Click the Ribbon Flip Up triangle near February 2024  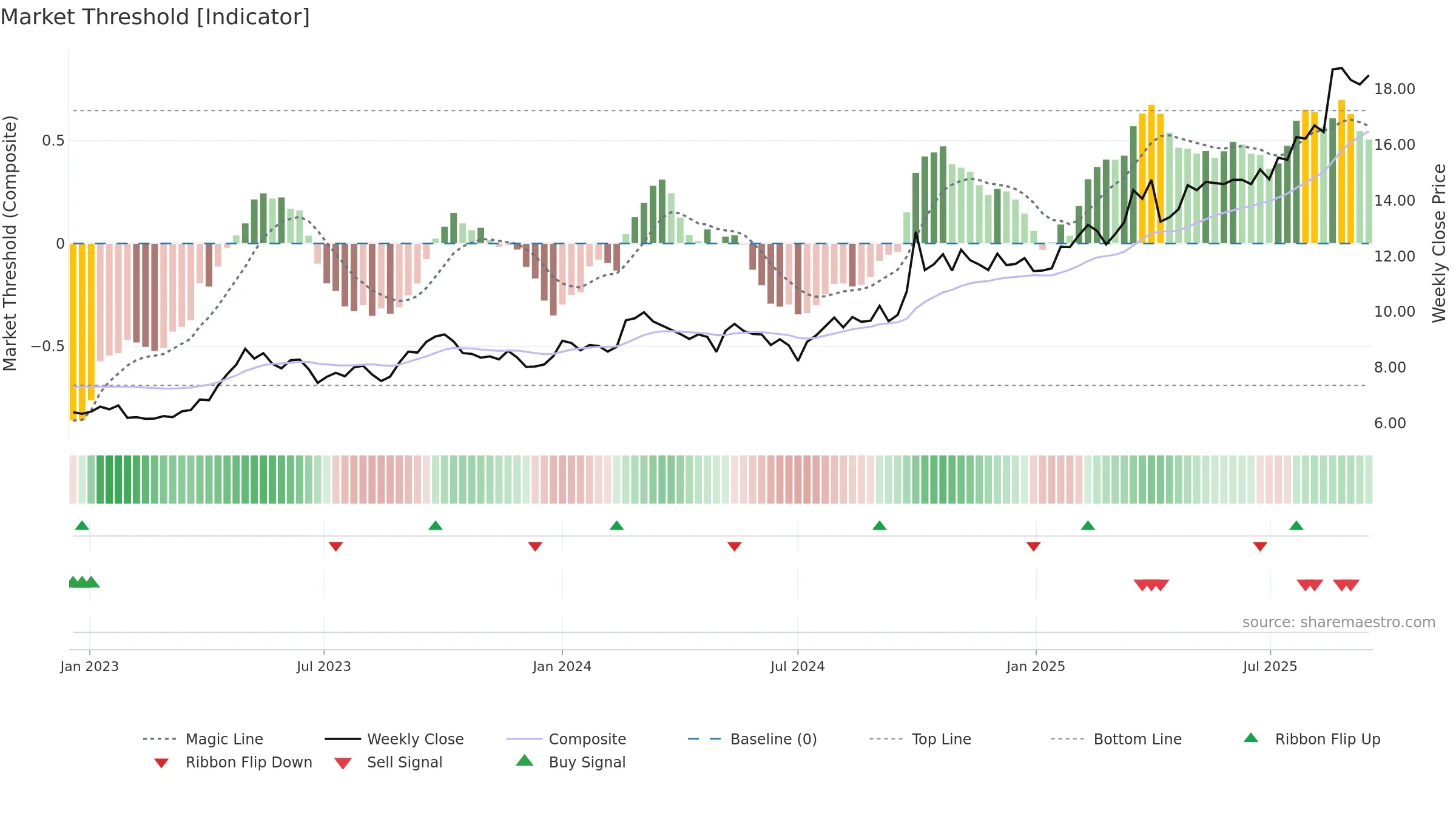(x=617, y=525)
